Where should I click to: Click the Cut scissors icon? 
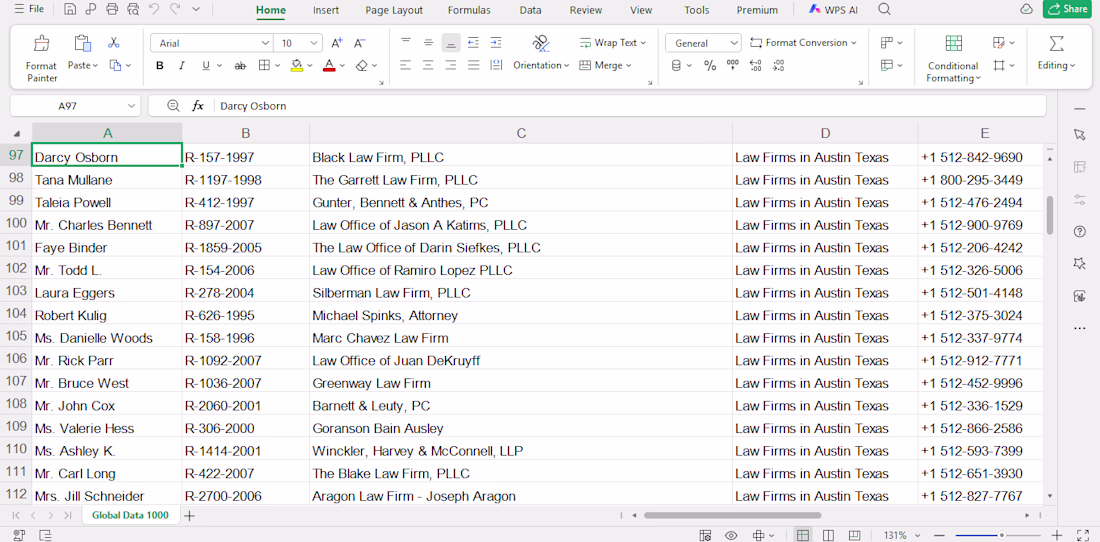click(x=114, y=43)
